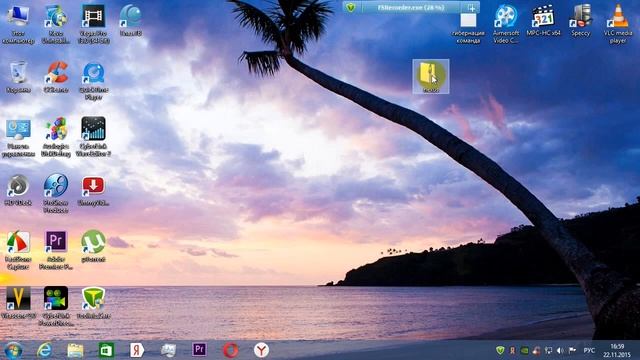The height and width of the screenshot is (360, 640).
Task: Launch ProShow Producer blue film-reel icon
Action: click(x=56, y=193)
